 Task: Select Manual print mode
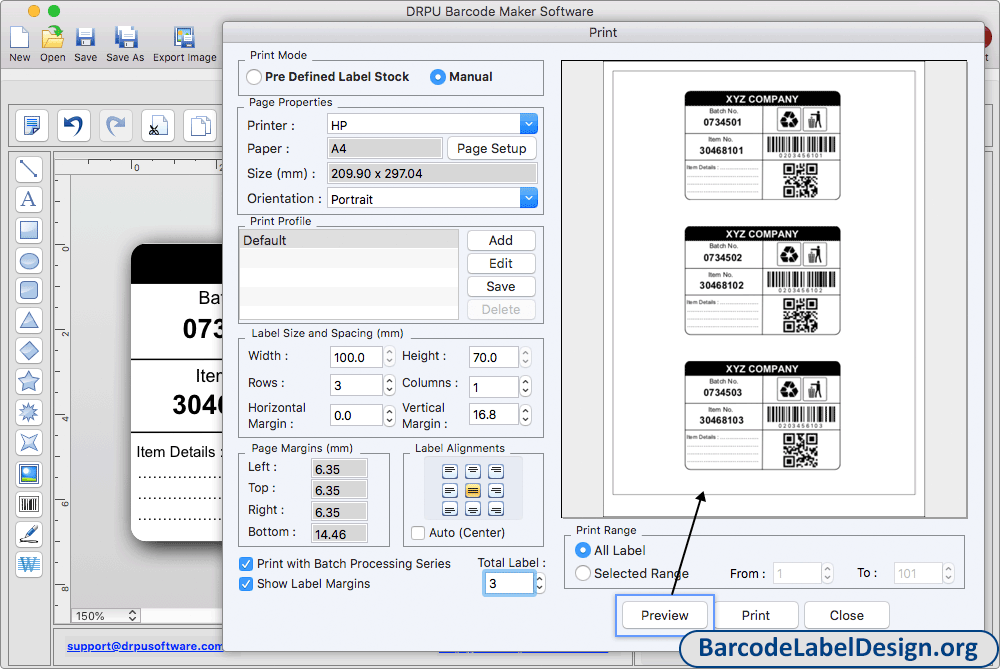click(x=438, y=77)
